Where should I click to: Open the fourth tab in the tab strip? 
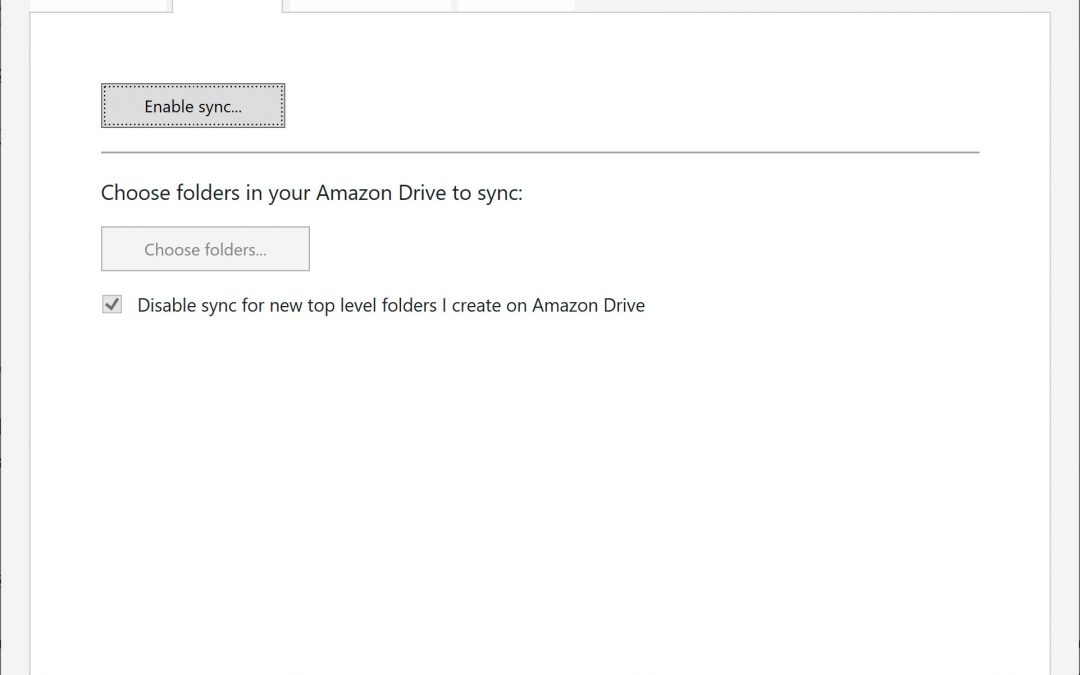coord(516,5)
